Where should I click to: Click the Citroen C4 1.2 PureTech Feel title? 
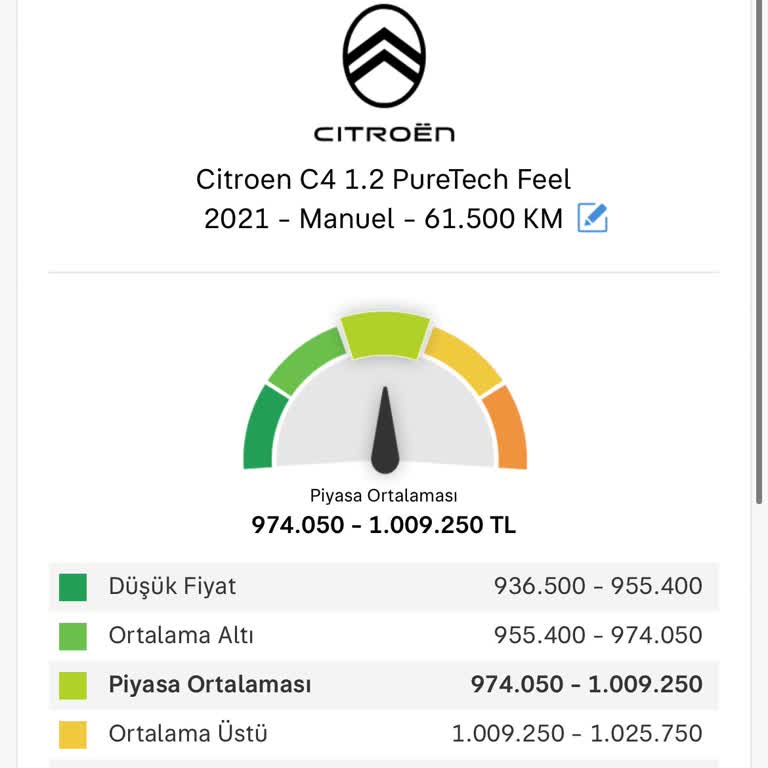coord(384,179)
